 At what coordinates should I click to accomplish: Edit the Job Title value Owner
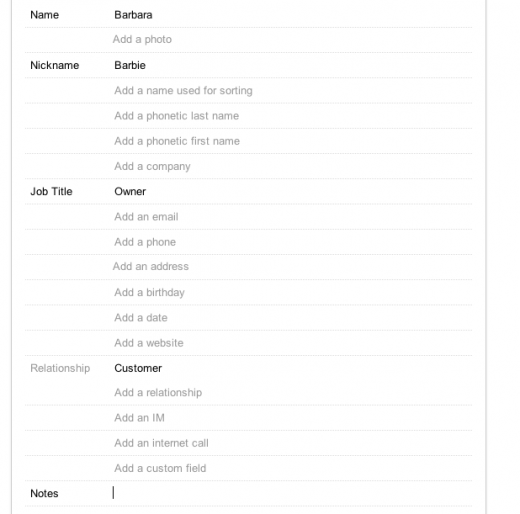tap(130, 192)
